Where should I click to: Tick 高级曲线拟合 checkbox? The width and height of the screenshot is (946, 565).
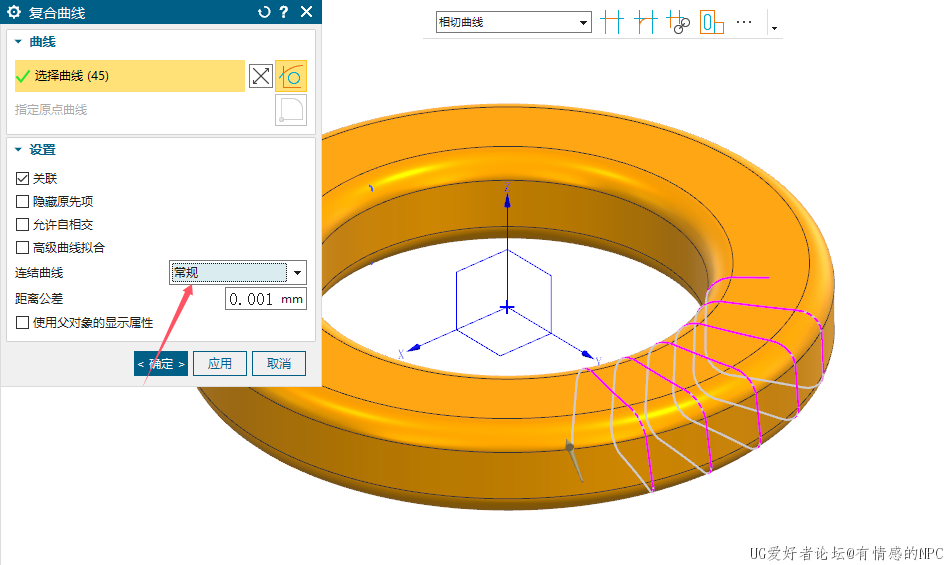tap(23, 248)
